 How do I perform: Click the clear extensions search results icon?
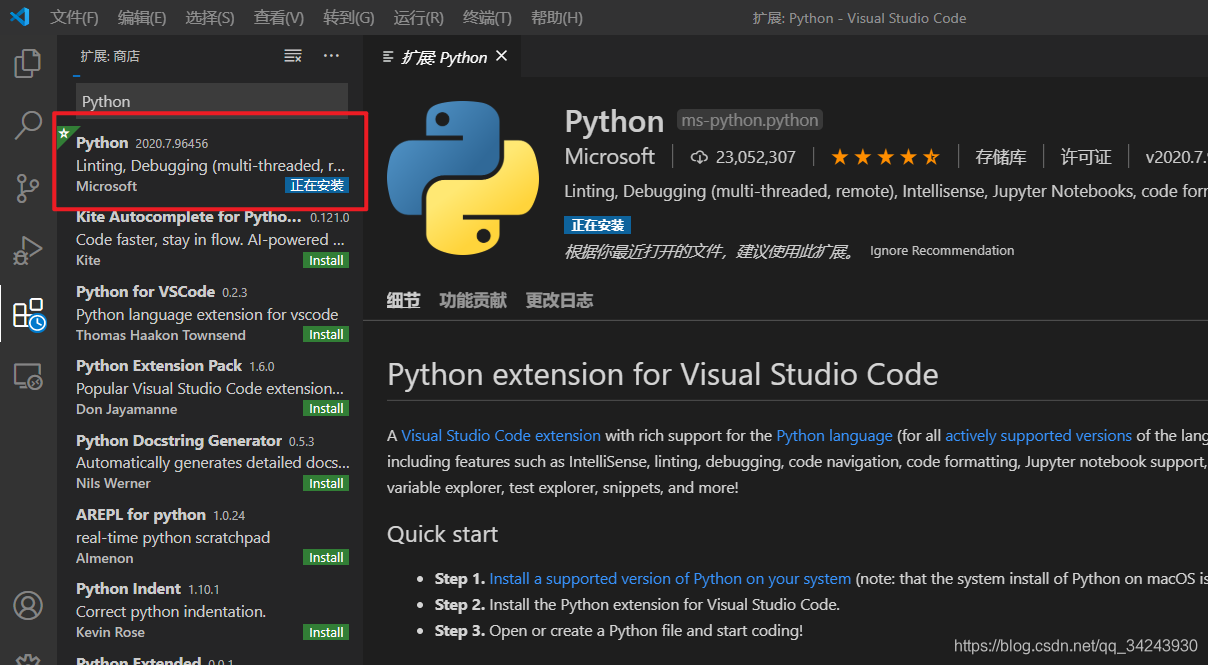tap(293, 56)
